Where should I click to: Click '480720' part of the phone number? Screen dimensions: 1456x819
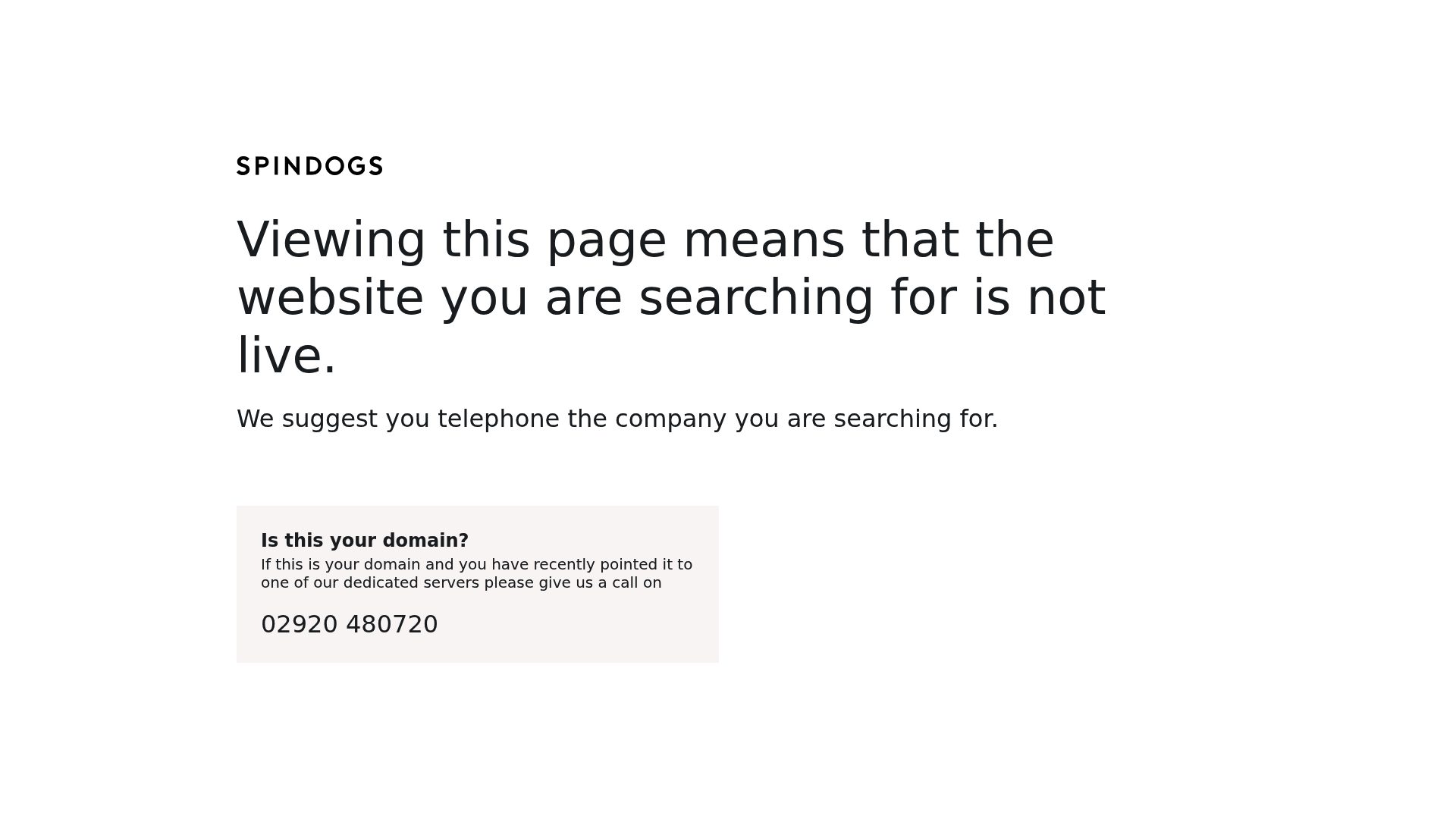click(392, 624)
